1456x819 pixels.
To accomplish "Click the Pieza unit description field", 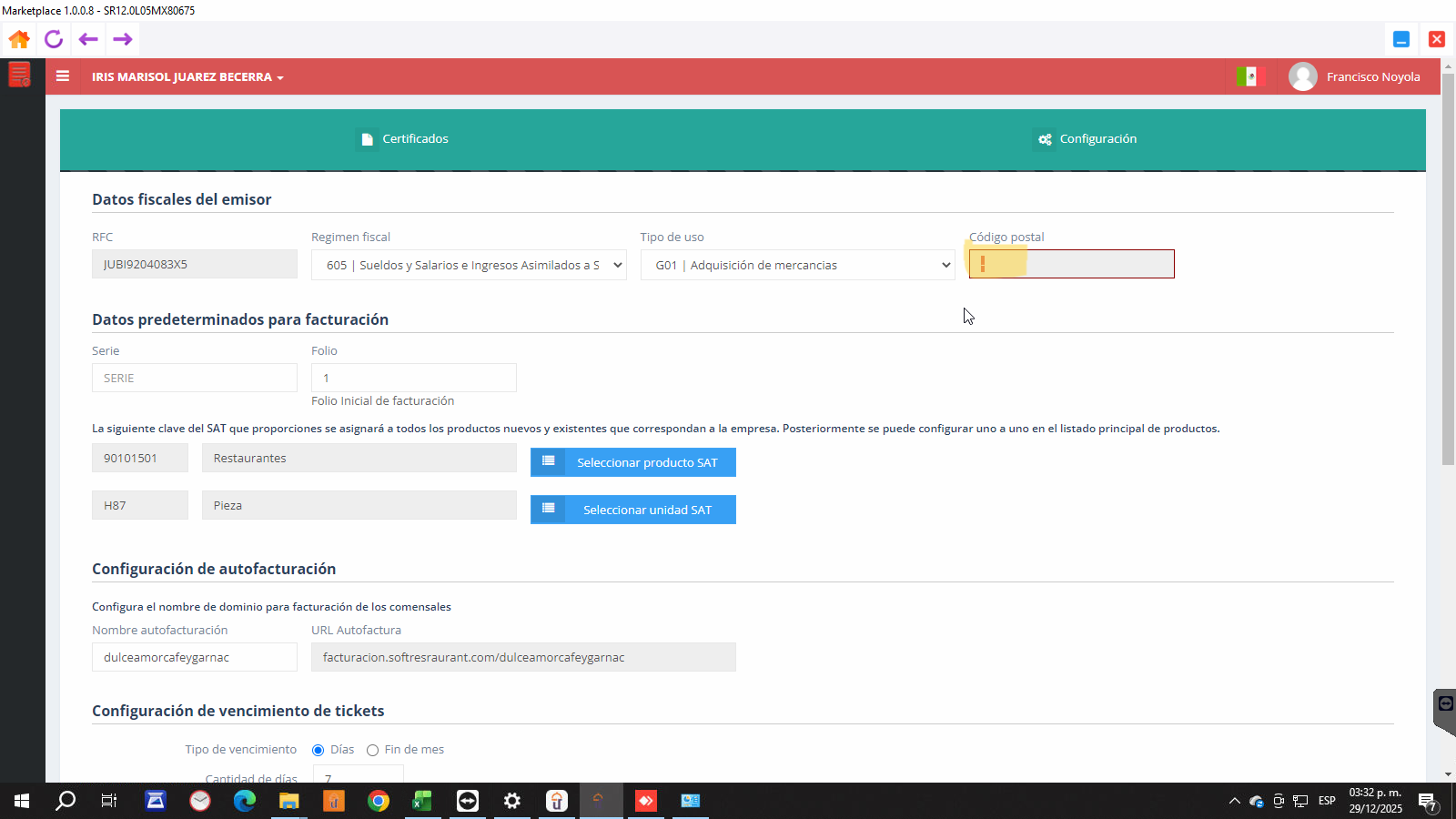I will pyautogui.click(x=359, y=505).
